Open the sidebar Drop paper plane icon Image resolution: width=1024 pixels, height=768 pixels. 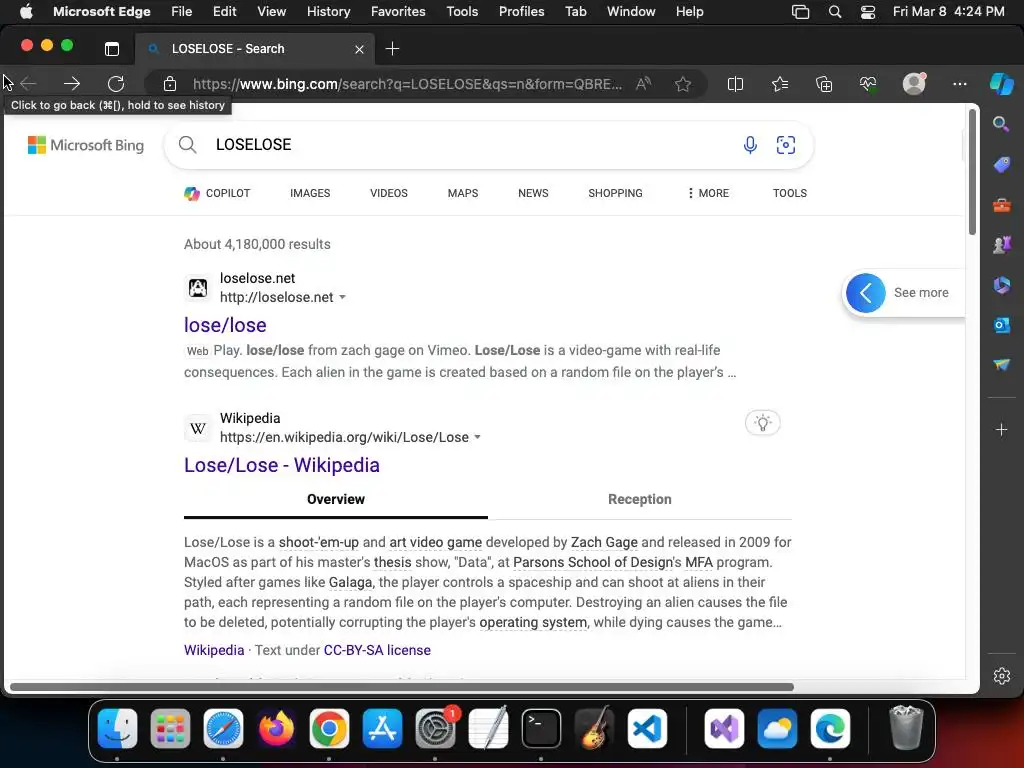(1002, 364)
